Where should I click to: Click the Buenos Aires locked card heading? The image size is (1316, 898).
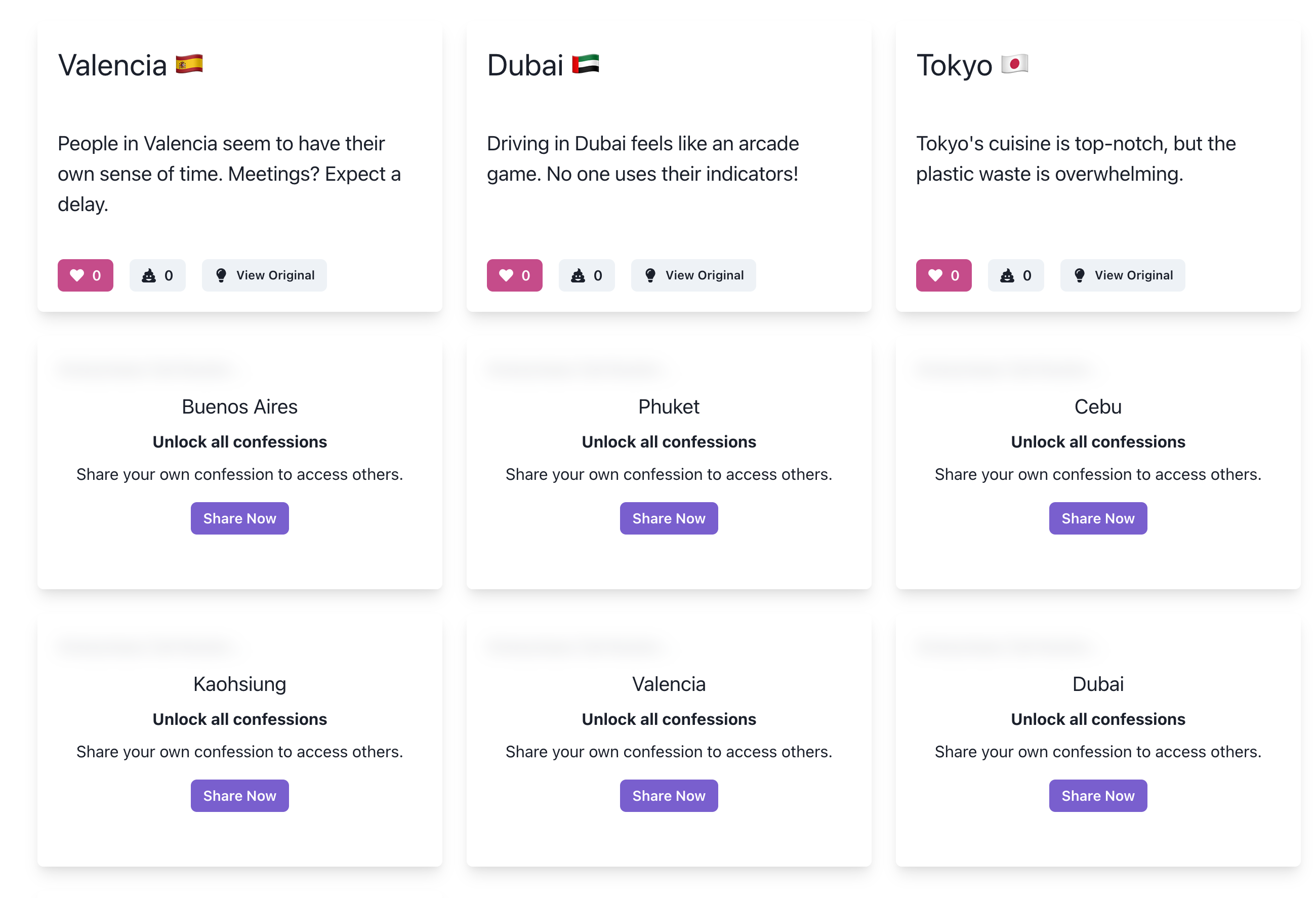(239, 406)
